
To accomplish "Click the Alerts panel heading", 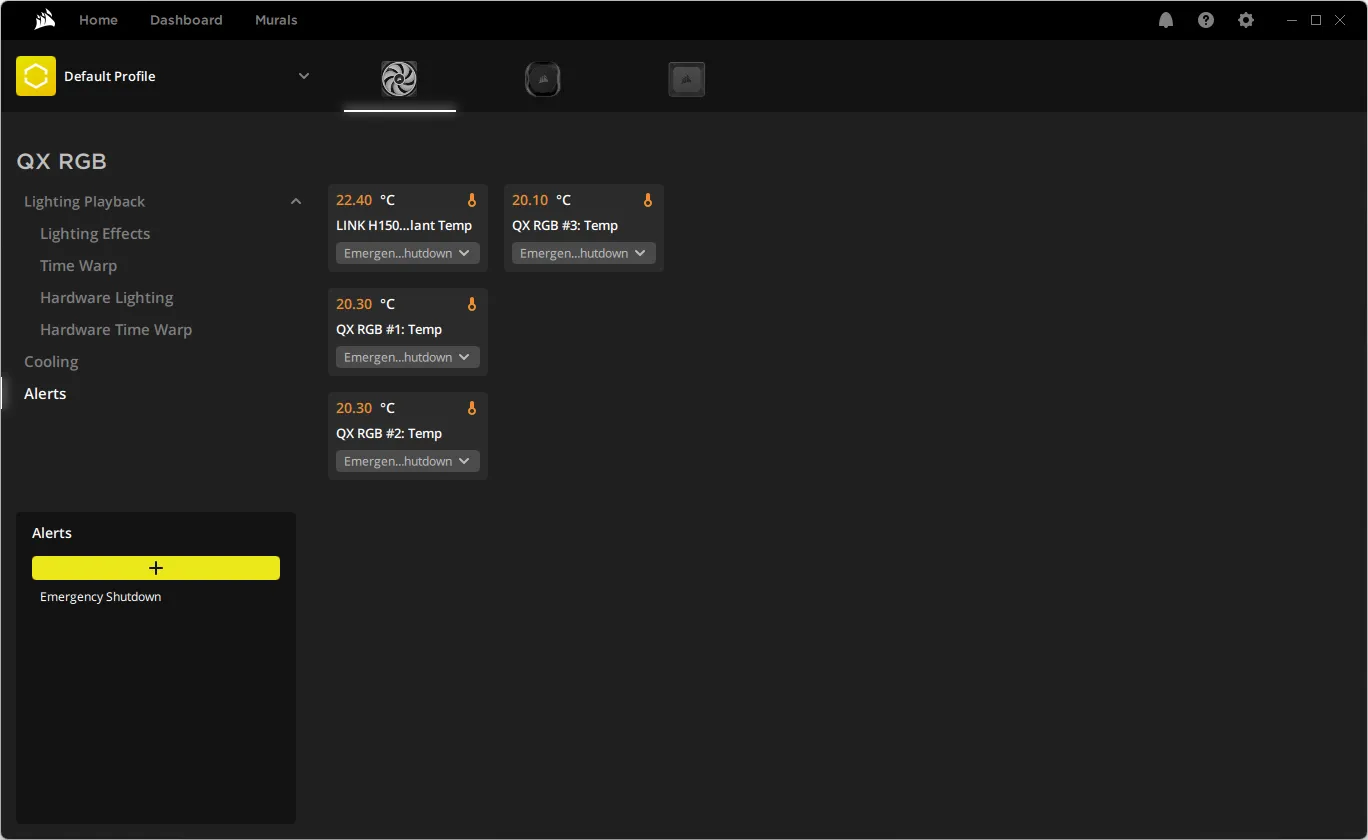I will (52, 533).
